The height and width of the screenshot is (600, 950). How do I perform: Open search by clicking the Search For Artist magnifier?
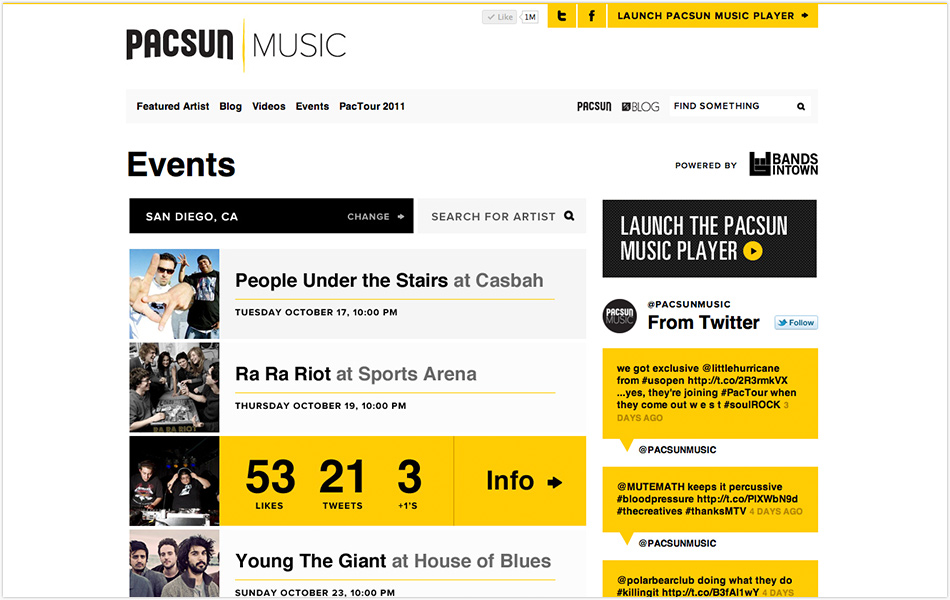[569, 216]
